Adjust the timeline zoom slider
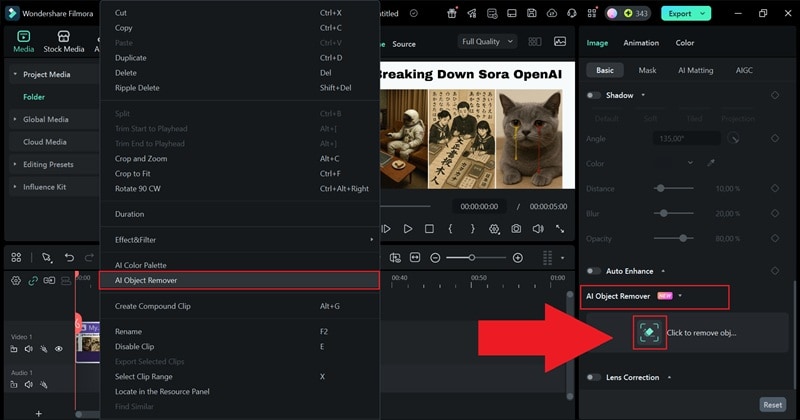Image resolution: width=800 pixels, height=420 pixels. click(x=476, y=258)
